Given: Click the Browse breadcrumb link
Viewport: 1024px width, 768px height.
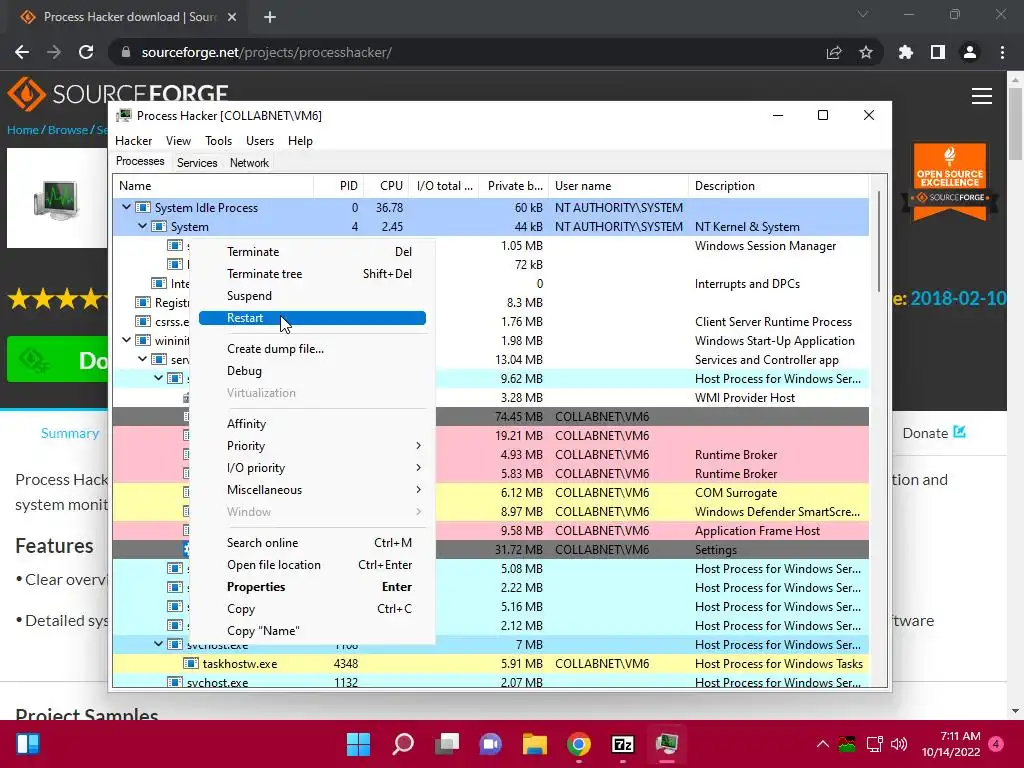Looking at the screenshot, I should [67, 130].
